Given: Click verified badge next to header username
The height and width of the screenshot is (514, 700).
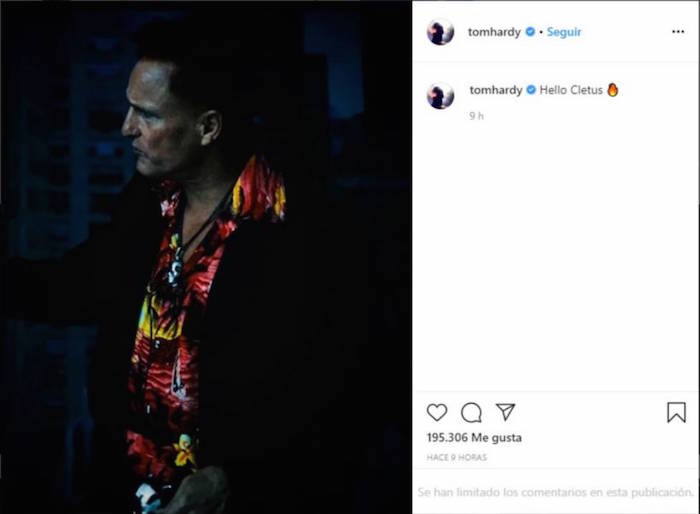Looking at the screenshot, I should (x=530, y=32).
